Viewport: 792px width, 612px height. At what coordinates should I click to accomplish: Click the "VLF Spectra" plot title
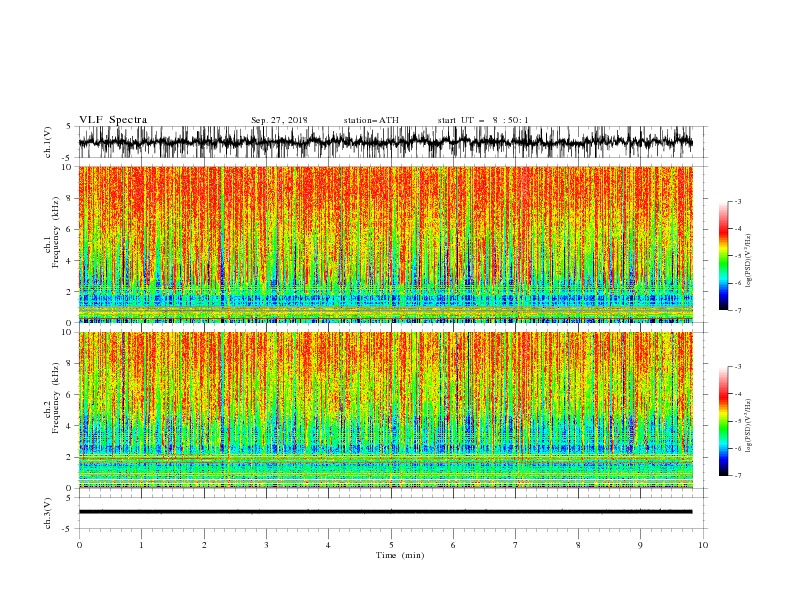coord(113,120)
